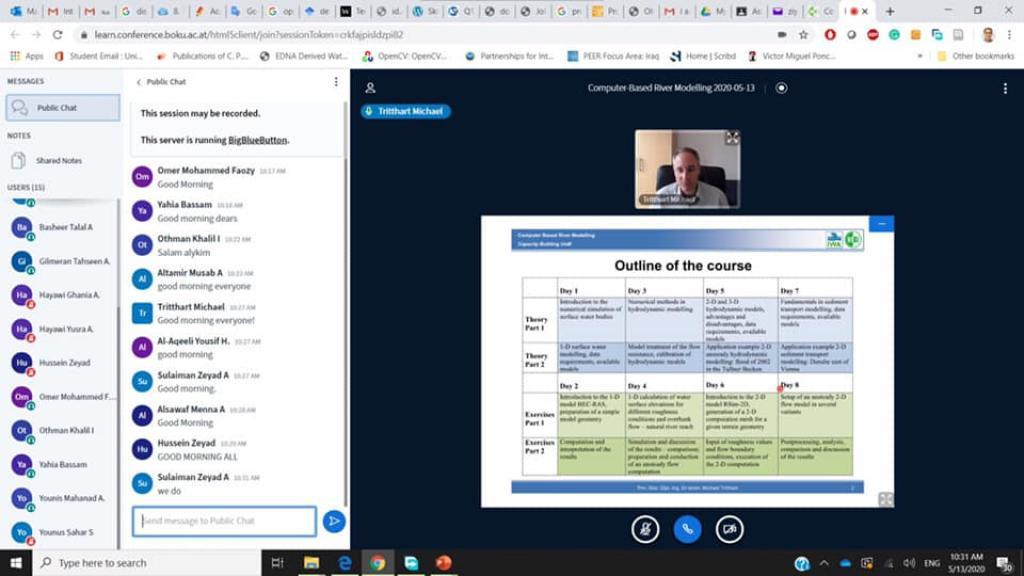The width and height of the screenshot is (1024, 576).
Task: Open the chat options three-dot menu
Action: 336,82
